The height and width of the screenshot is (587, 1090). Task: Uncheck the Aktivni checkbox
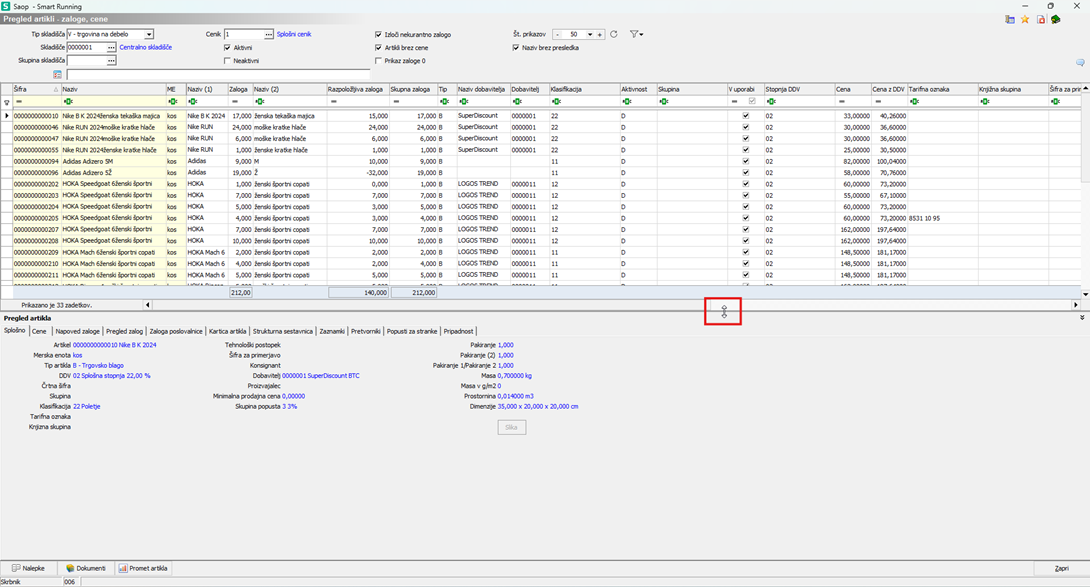click(228, 47)
